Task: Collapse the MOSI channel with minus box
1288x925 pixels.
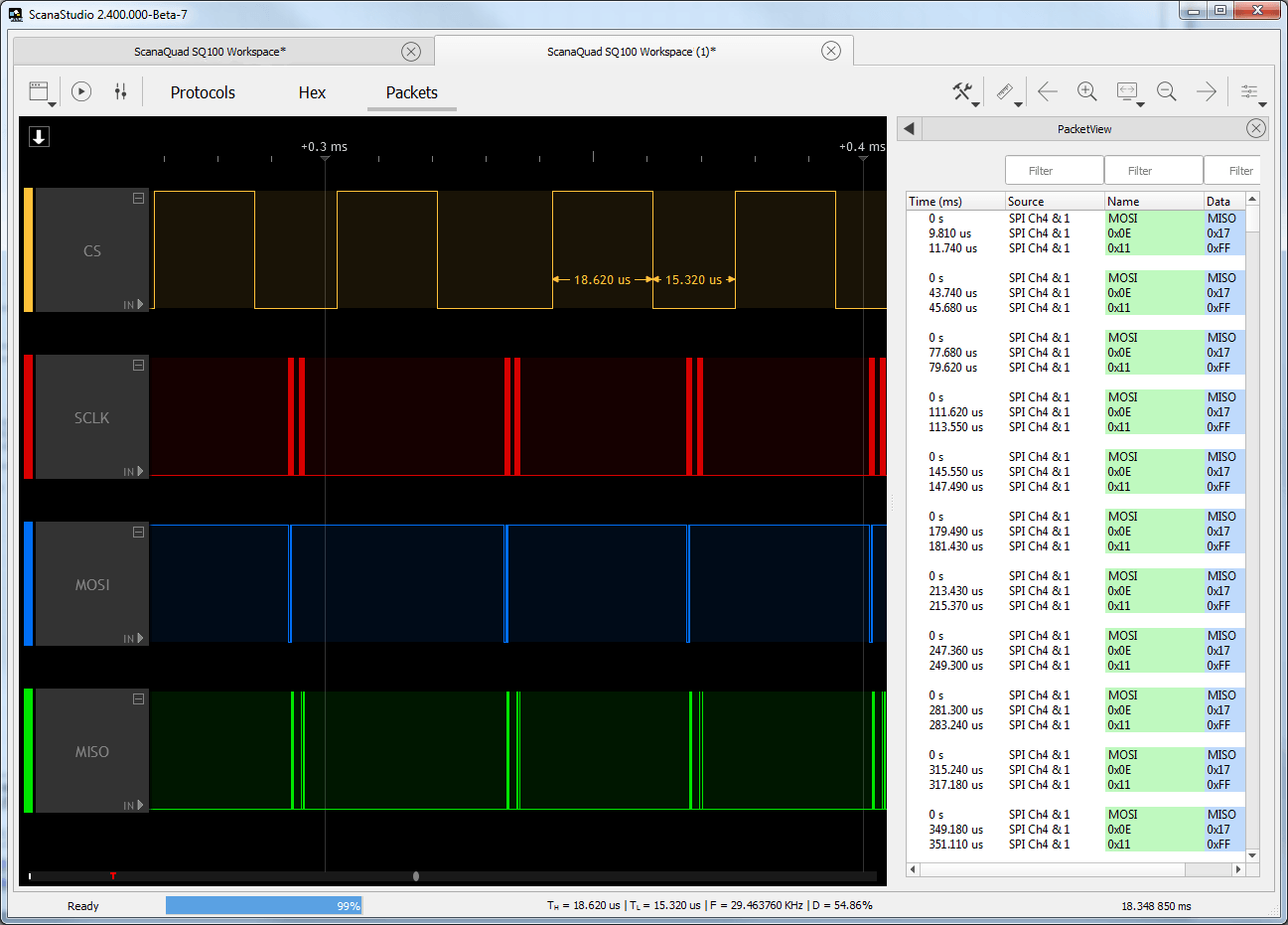Action: [x=138, y=532]
